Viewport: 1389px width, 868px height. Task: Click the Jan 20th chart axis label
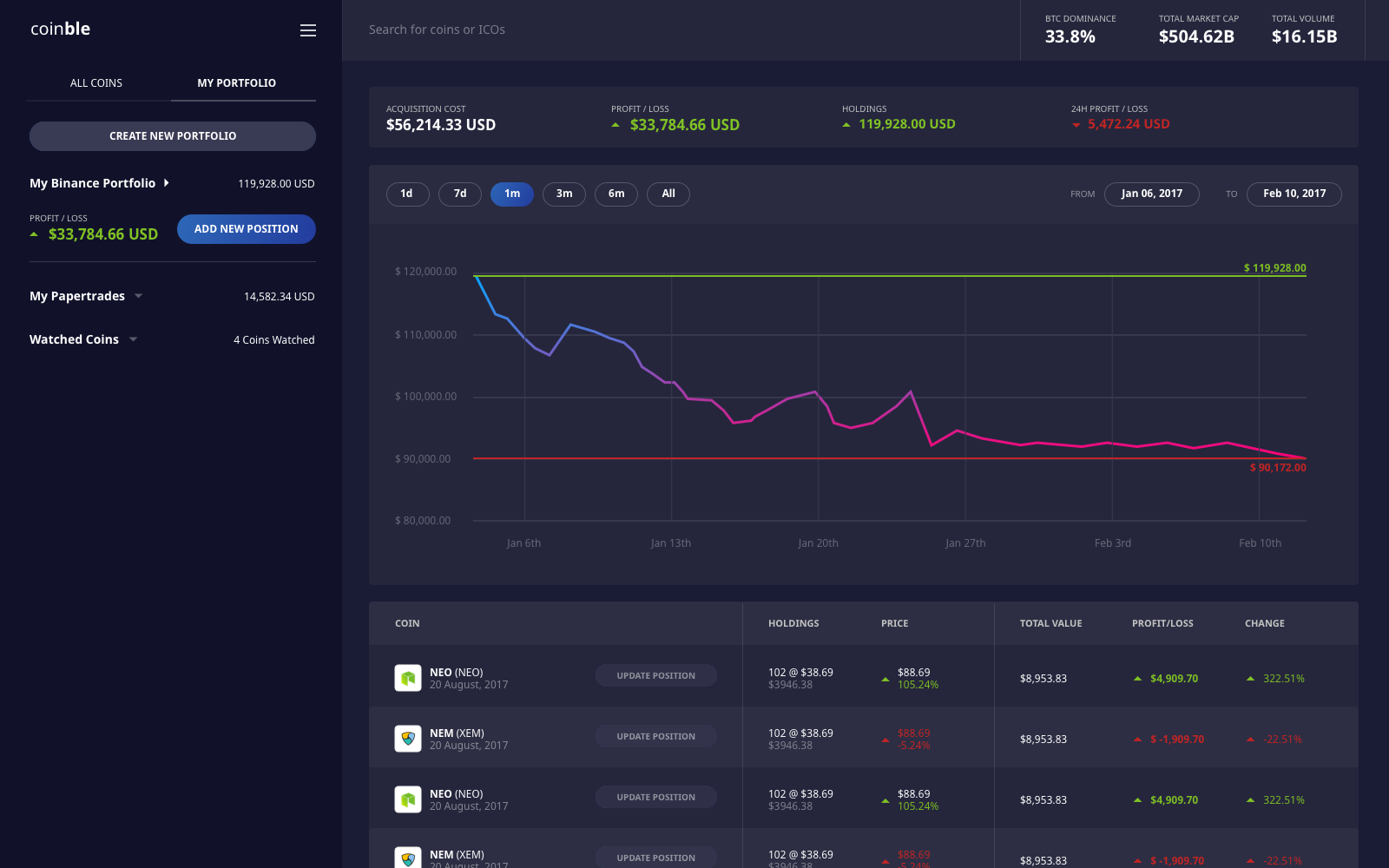[819, 543]
